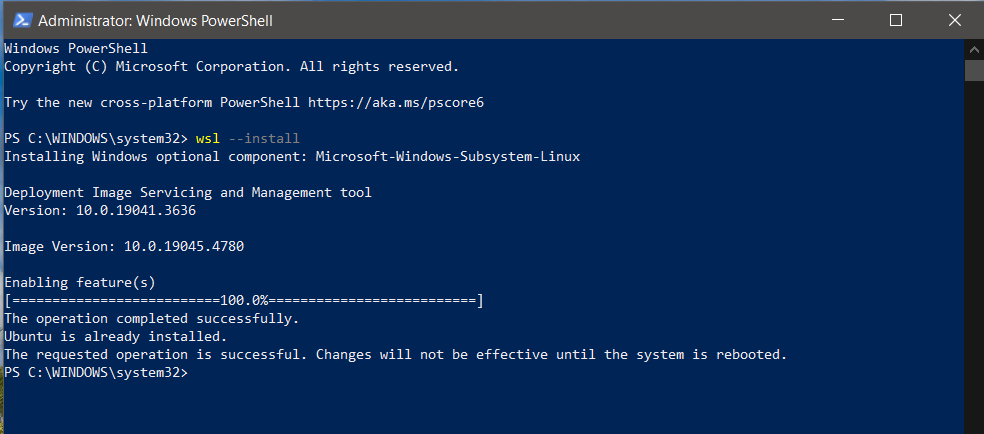Click the gray --install argument
Viewport: 984px width, 434px height.
264,139
